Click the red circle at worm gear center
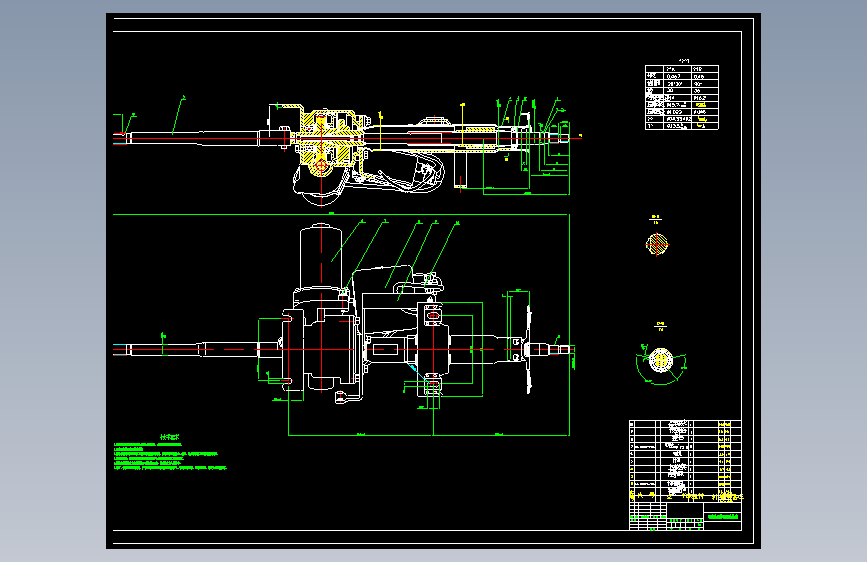The width and height of the screenshot is (867, 562). (321, 165)
